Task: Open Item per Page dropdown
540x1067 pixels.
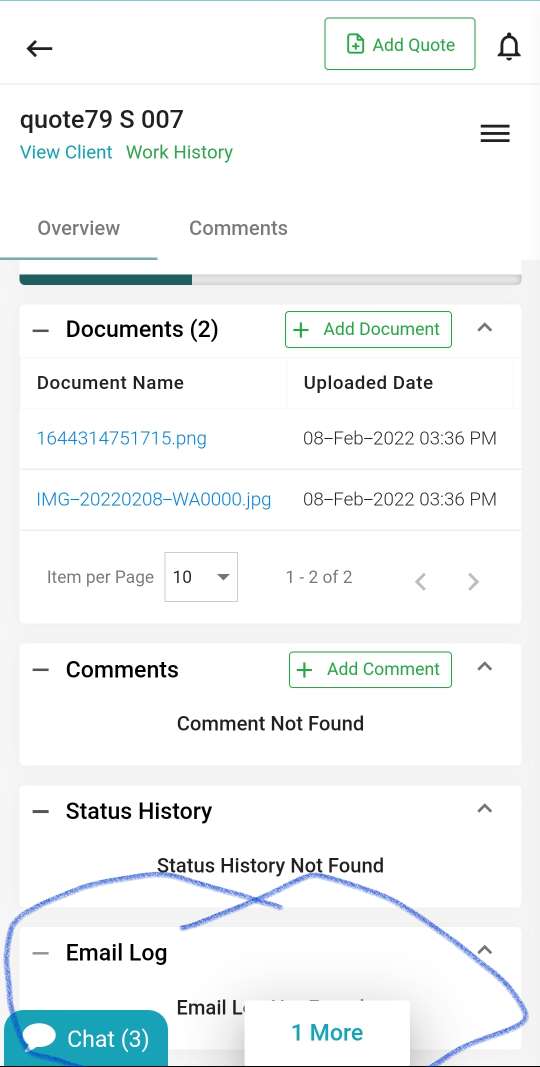Action: point(201,577)
